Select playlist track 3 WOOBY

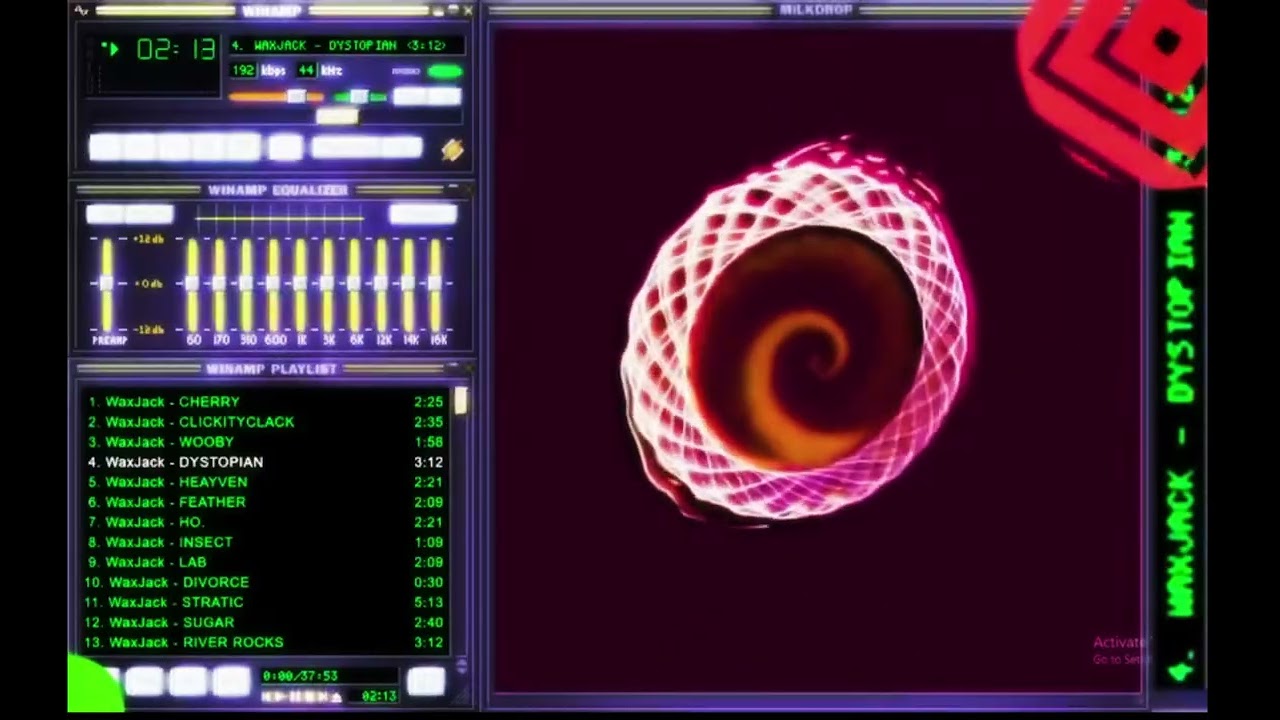pyautogui.click(x=265, y=442)
